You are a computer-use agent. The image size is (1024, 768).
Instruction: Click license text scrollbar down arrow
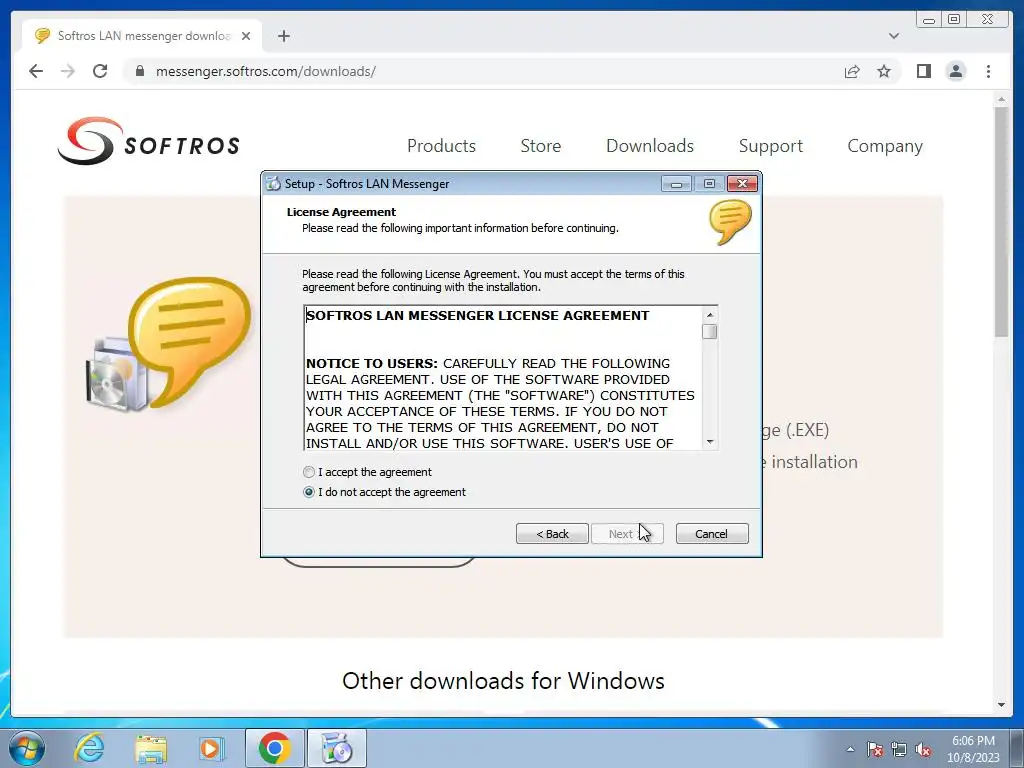(710, 442)
